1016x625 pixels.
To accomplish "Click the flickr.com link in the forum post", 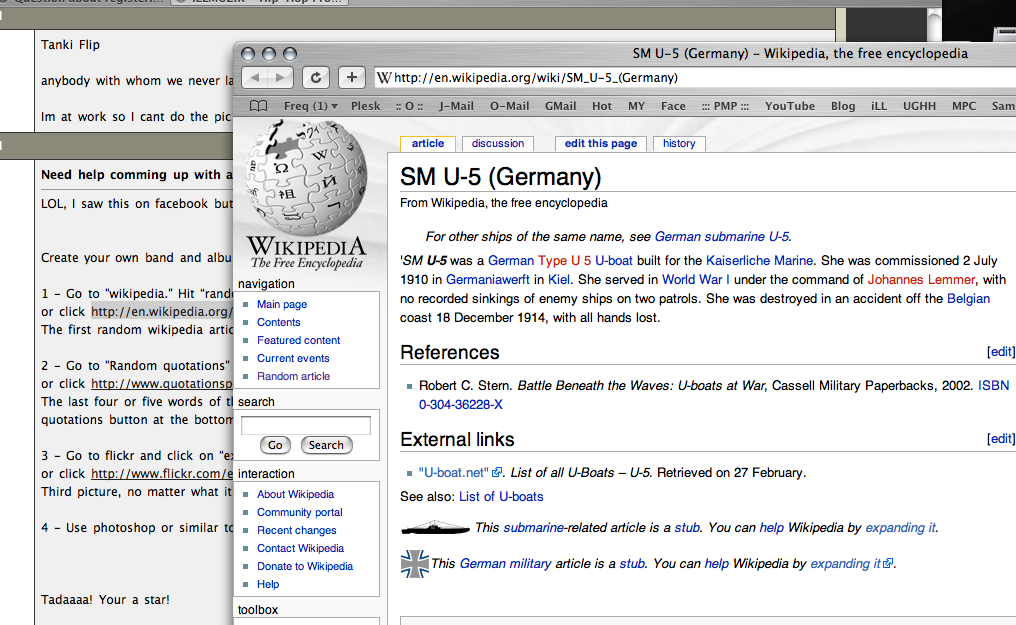I will (161, 474).
